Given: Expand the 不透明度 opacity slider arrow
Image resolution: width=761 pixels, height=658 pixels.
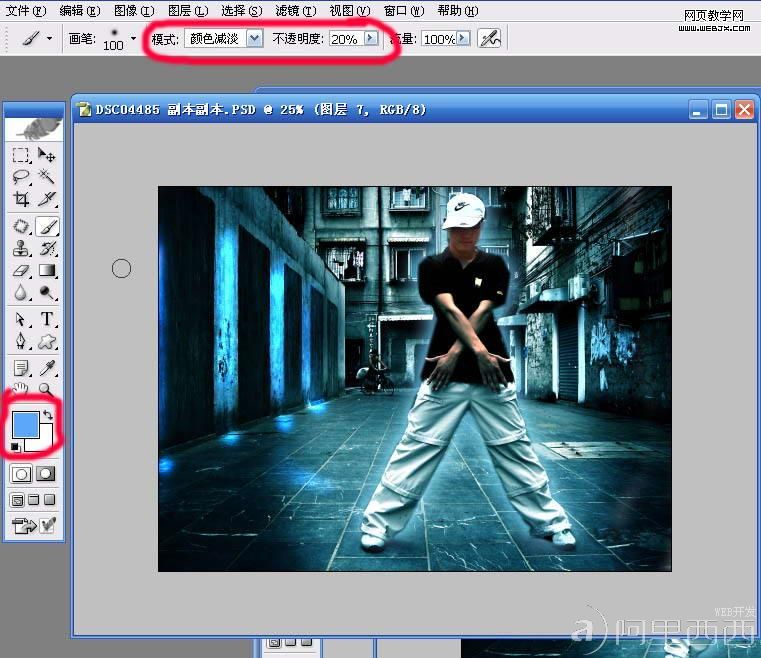Looking at the screenshot, I should 371,39.
